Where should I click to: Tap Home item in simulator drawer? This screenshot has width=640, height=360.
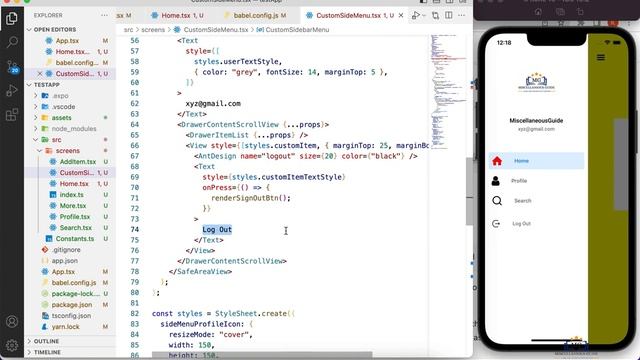coord(536,161)
